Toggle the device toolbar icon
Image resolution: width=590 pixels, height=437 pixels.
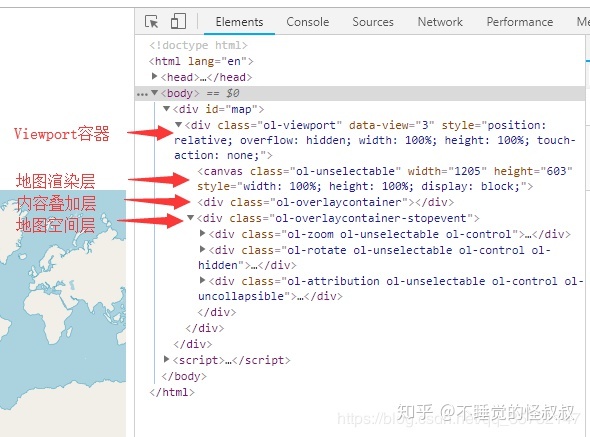[x=178, y=21]
